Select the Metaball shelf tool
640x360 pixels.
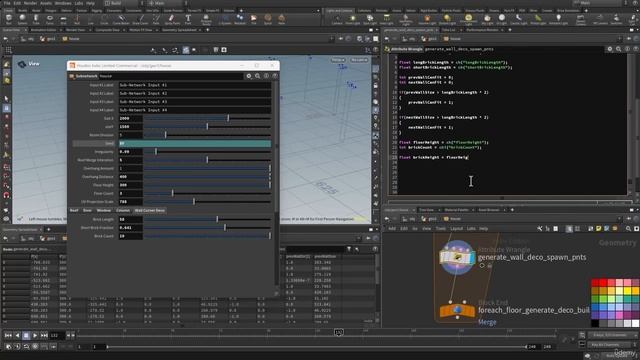240,19
